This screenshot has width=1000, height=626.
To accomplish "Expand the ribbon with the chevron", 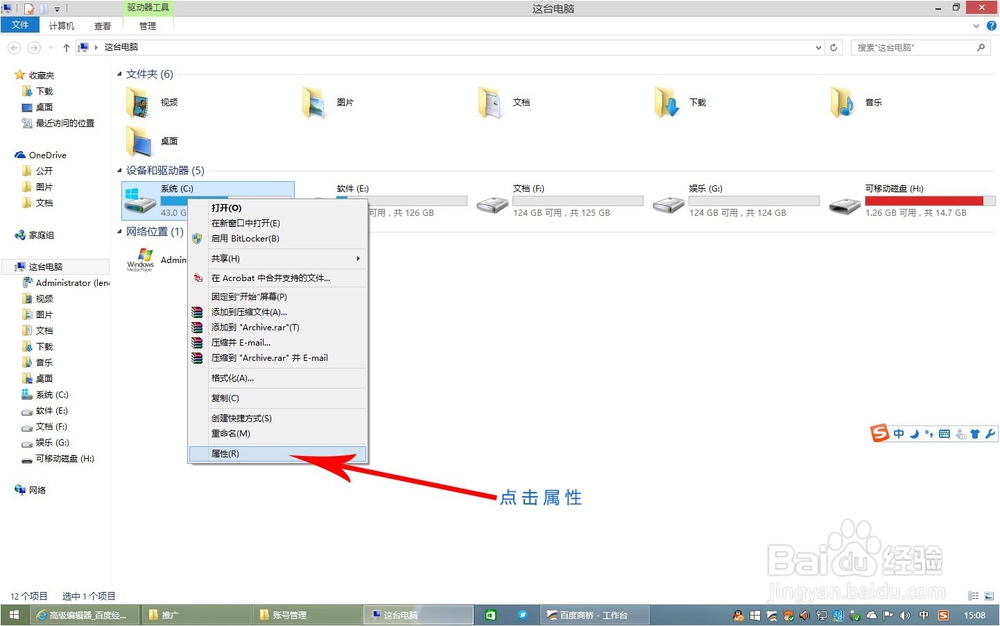I will coord(976,26).
